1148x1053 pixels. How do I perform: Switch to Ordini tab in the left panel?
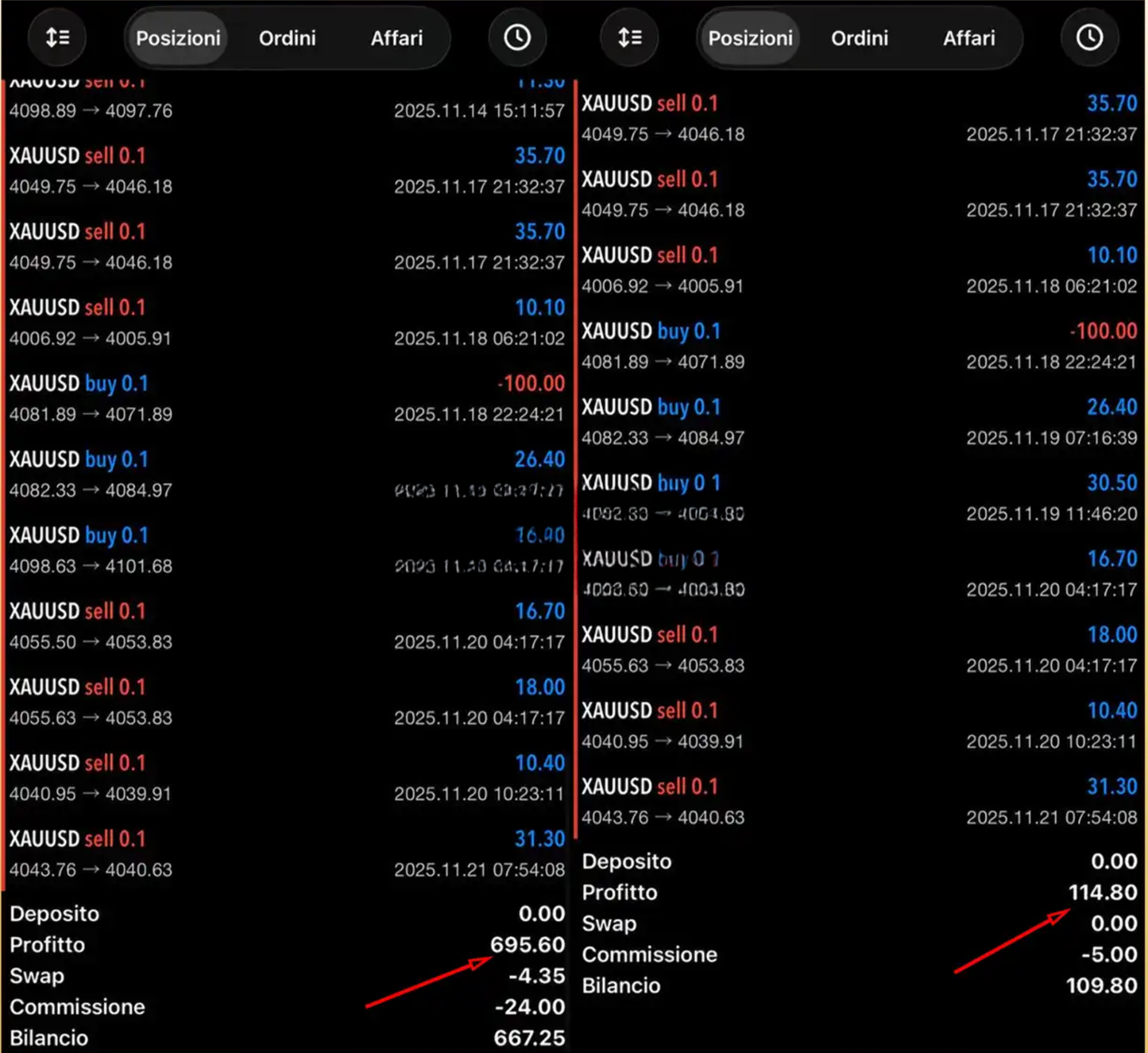tap(287, 38)
